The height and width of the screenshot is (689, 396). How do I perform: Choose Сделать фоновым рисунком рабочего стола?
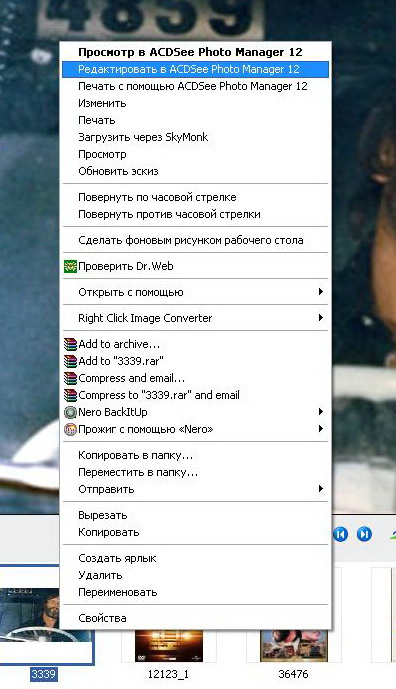(x=196, y=240)
